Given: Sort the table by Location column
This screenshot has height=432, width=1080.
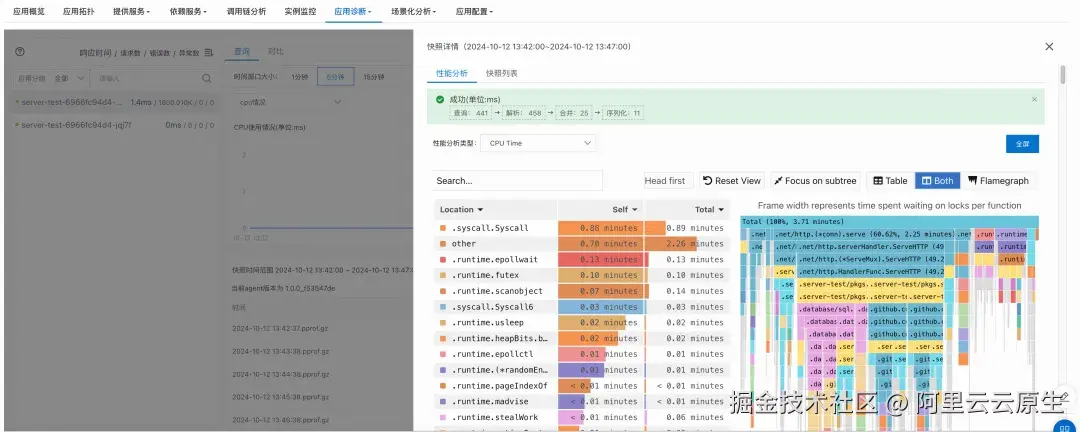Looking at the screenshot, I should 461,209.
